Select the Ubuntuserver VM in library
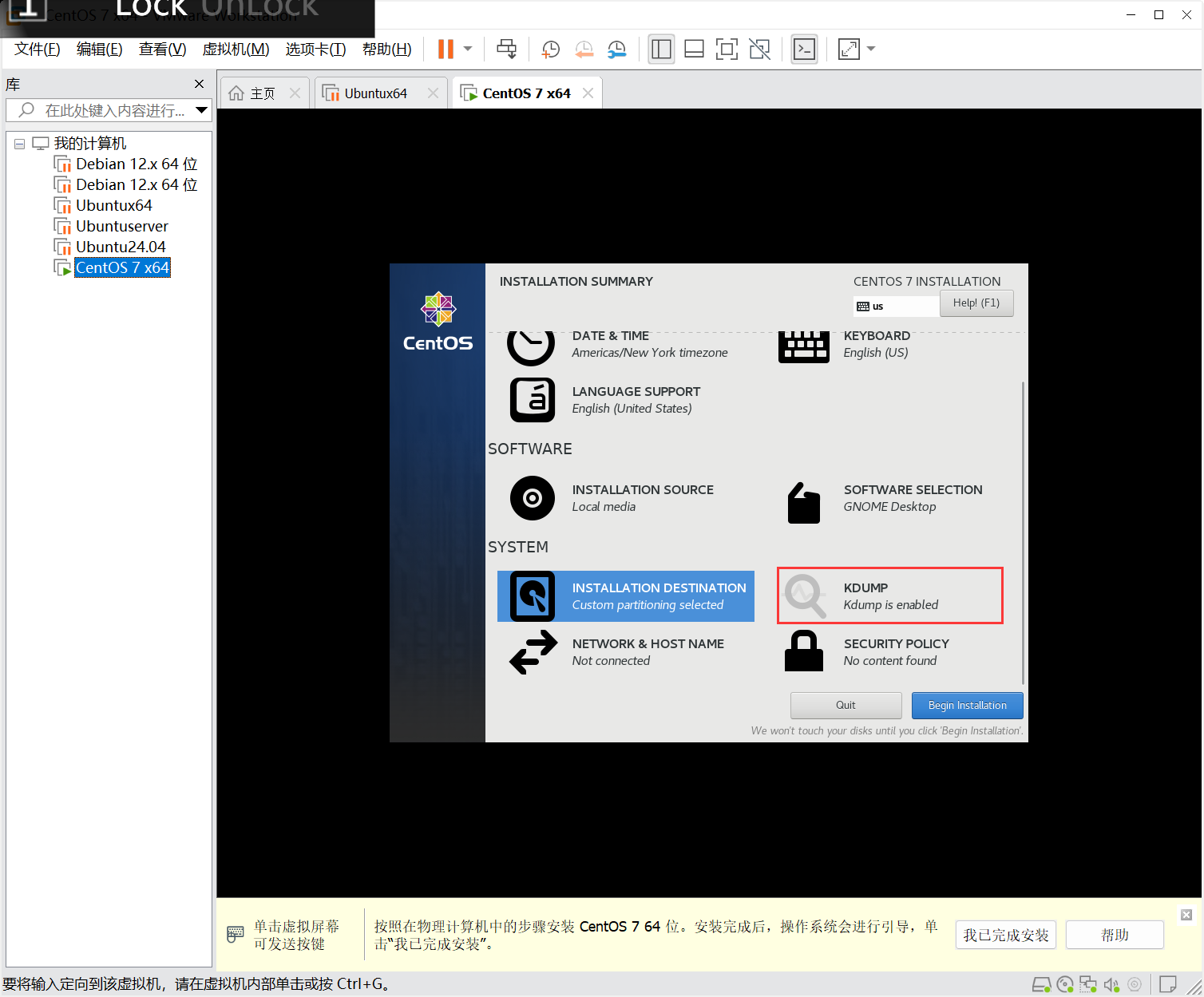The height and width of the screenshot is (997, 1204). (111, 226)
